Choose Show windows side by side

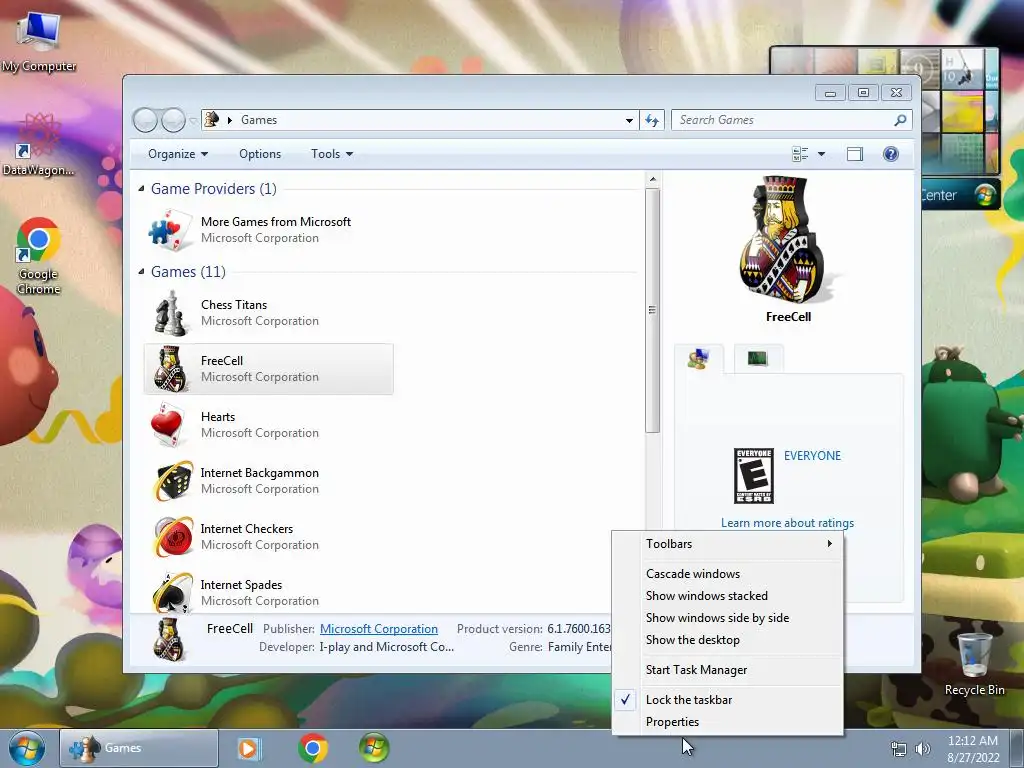[x=728, y=618]
